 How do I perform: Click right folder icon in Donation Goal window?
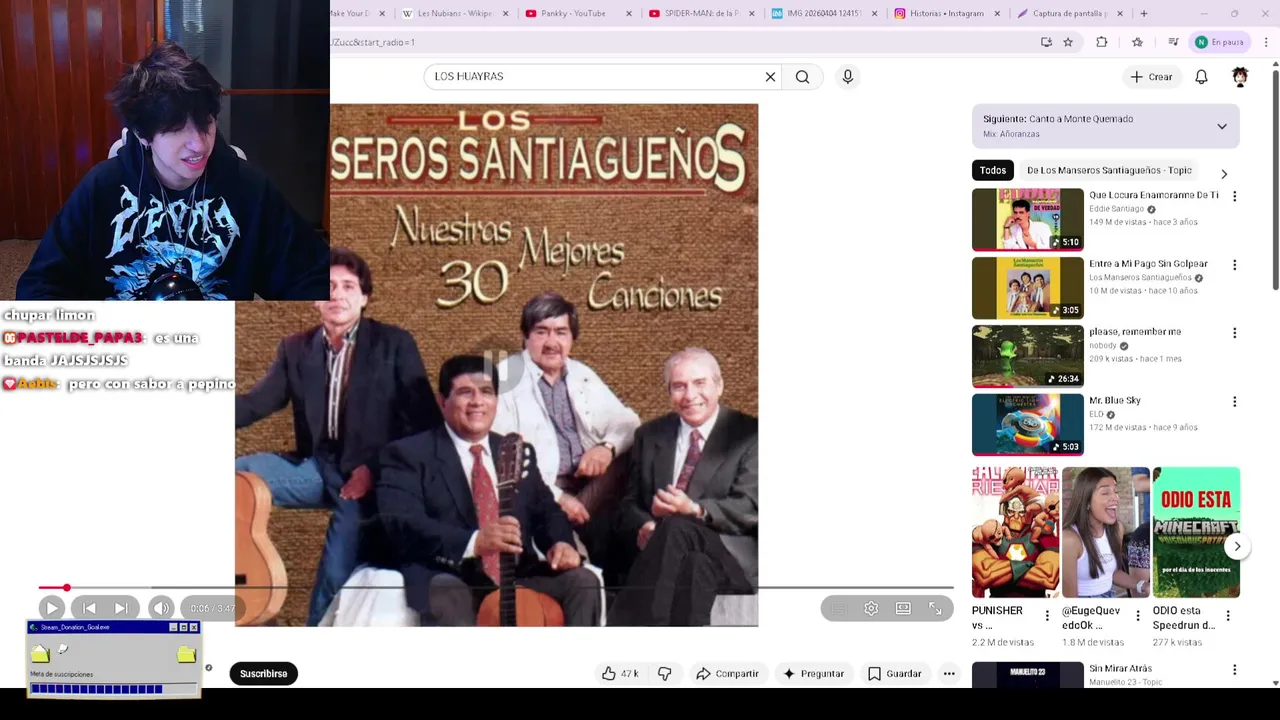186,654
